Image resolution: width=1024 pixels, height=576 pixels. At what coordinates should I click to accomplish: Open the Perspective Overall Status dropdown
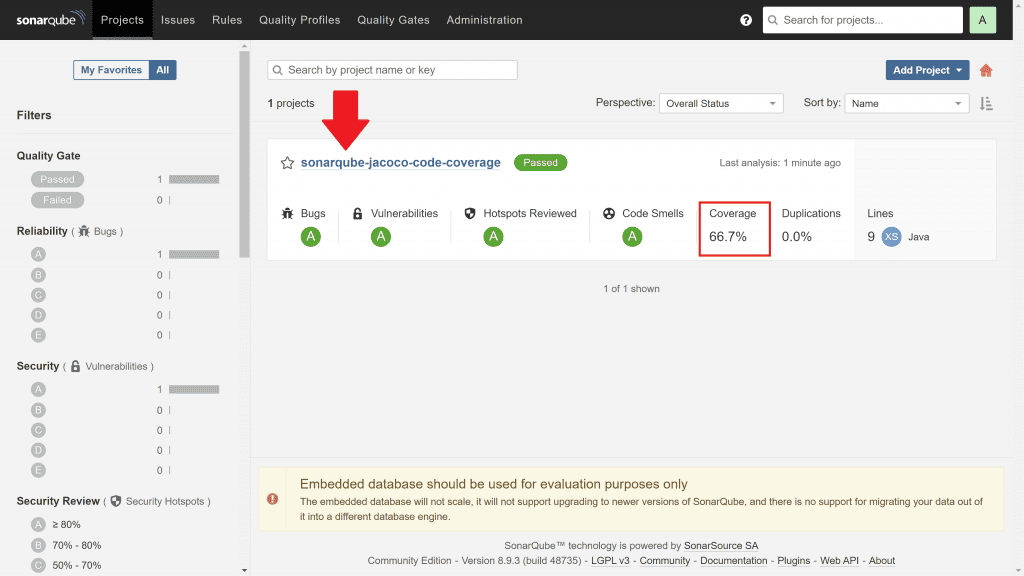[x=721, y=103]
